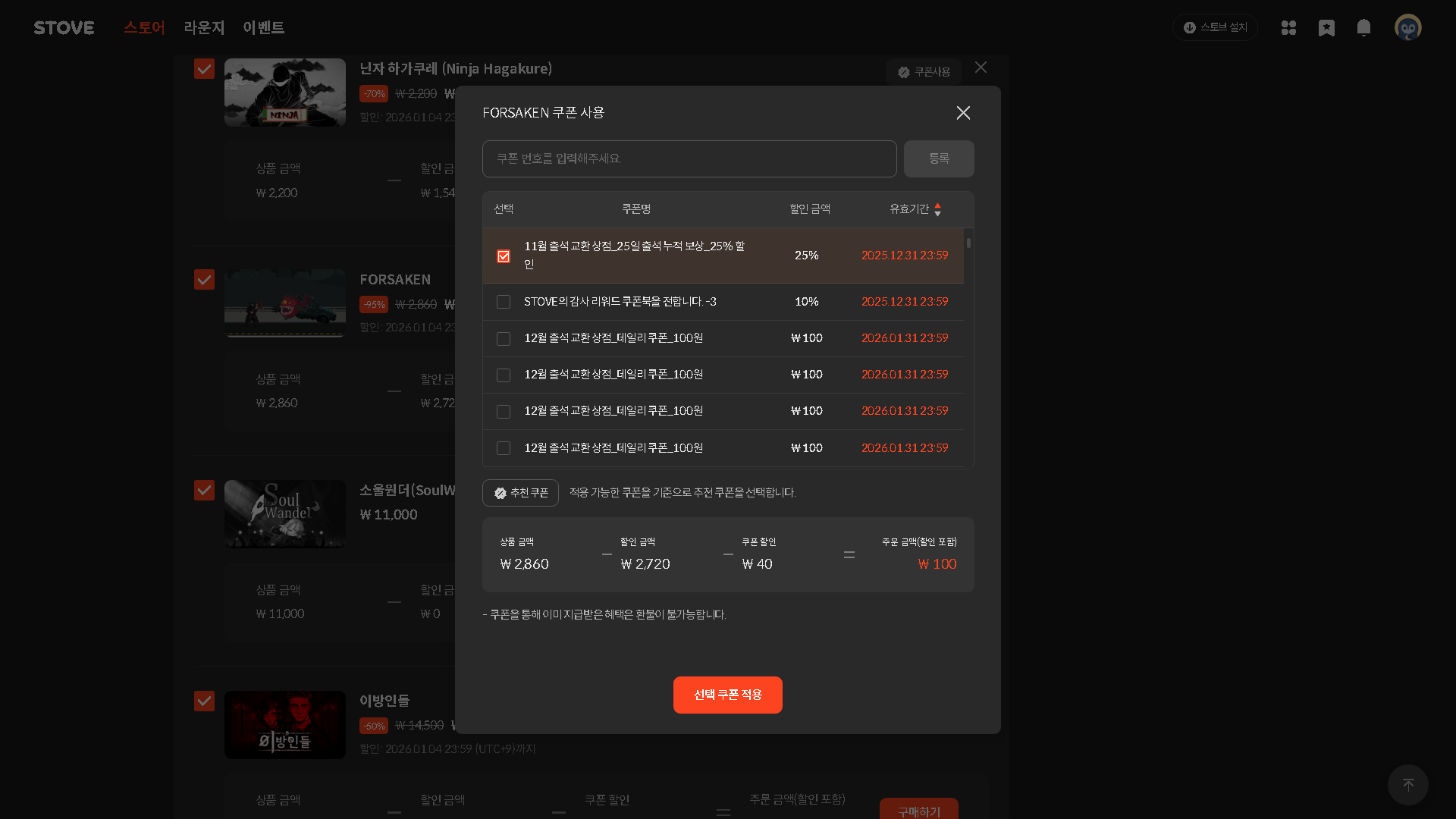Open the apps grid icon
The width and height of the screenshot is (1456, 819).
(x=1288, y=28)
